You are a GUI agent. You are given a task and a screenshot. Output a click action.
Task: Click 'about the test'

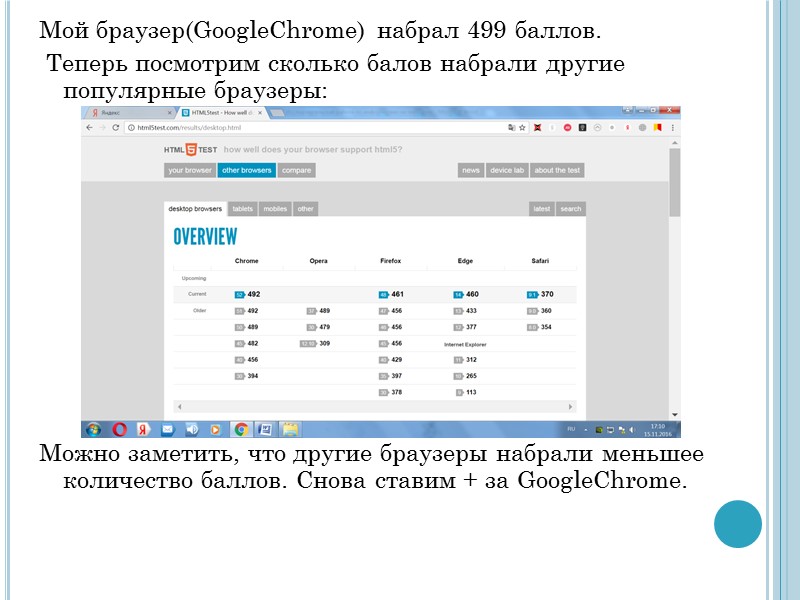point(557,170)
